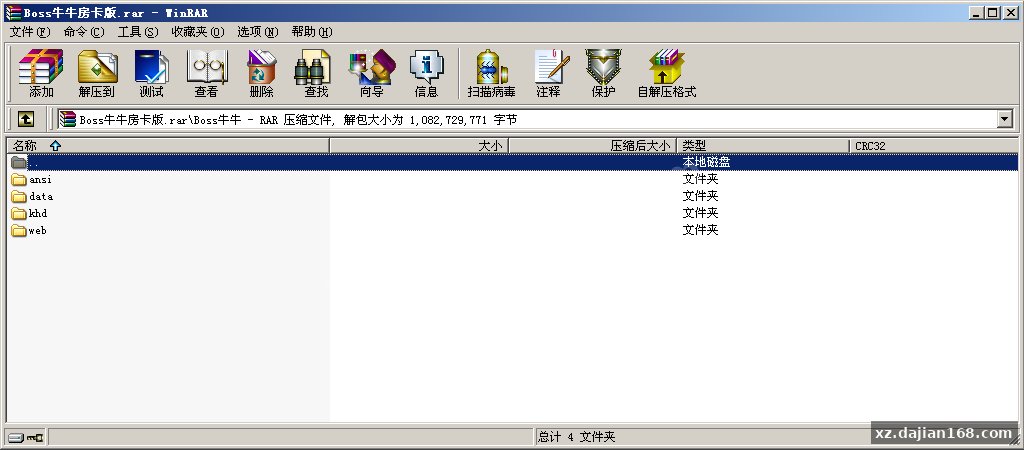Click 本地磁盘 type cell

click(706, 162)
